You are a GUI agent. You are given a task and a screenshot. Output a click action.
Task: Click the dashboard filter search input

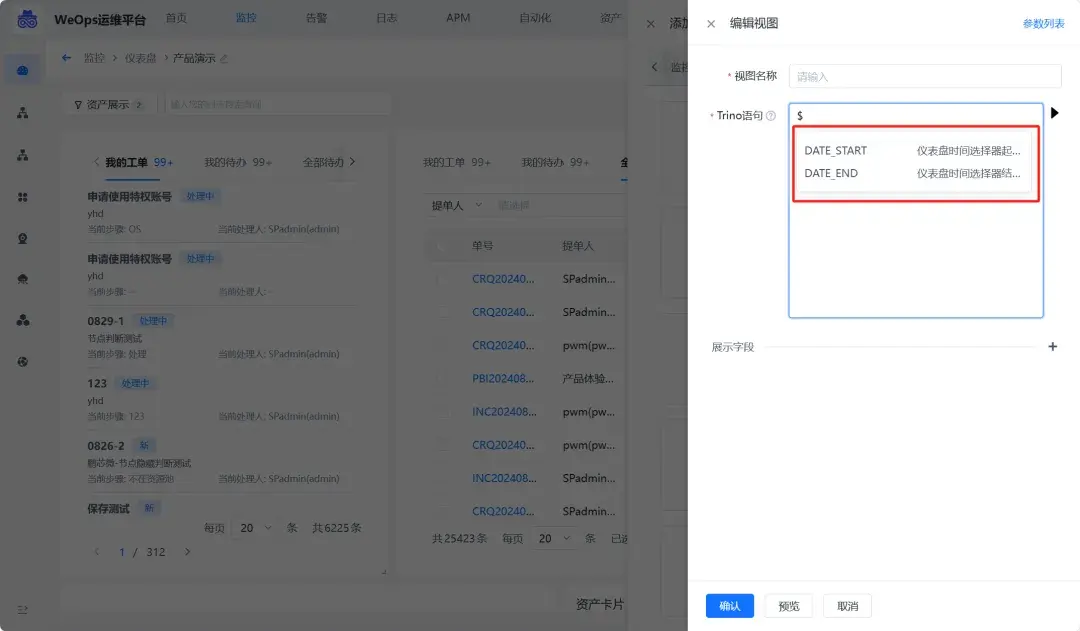tap(277, 105)
